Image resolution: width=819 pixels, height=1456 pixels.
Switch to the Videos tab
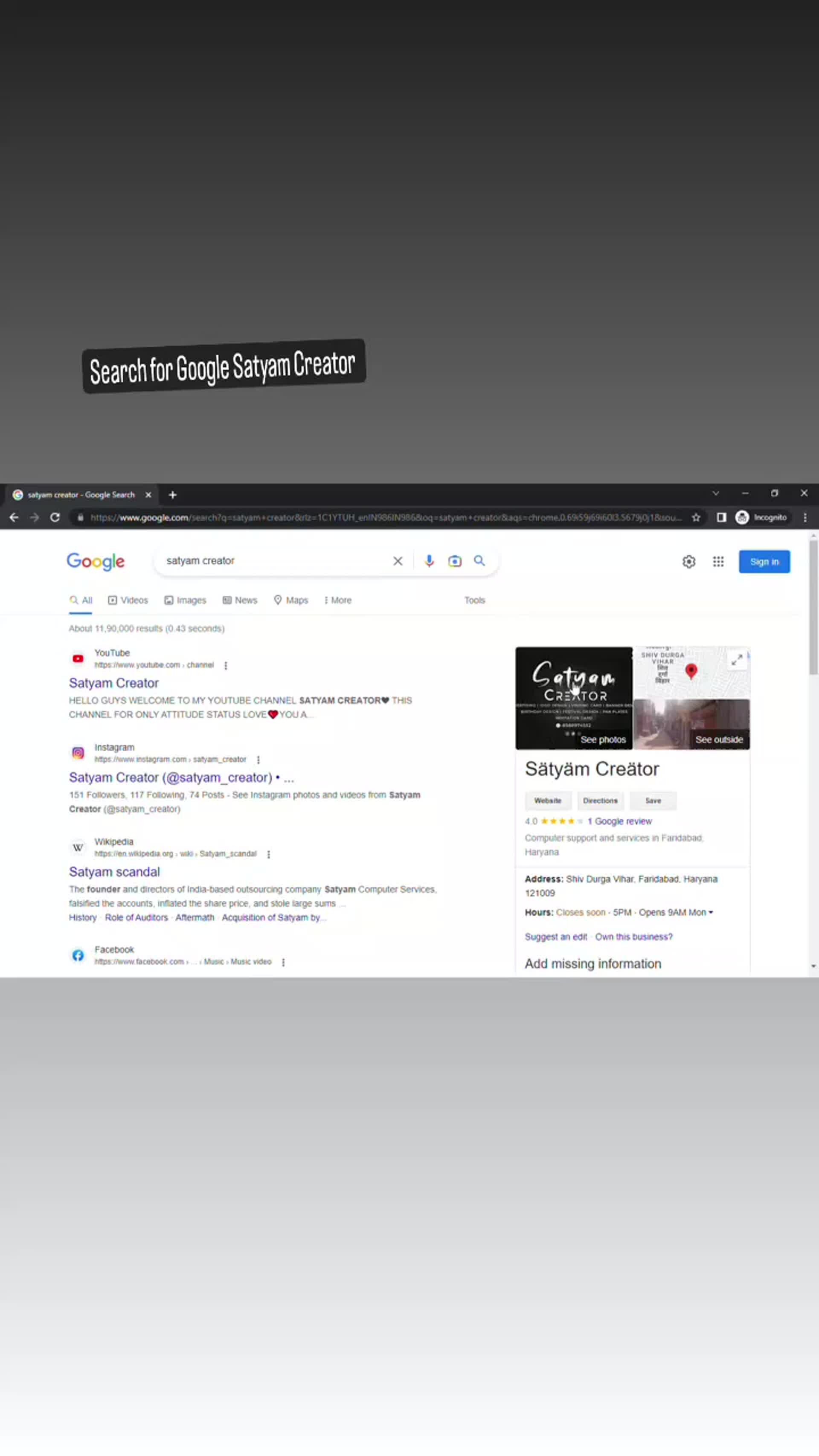pyautogui.click(x=128, y=600)
